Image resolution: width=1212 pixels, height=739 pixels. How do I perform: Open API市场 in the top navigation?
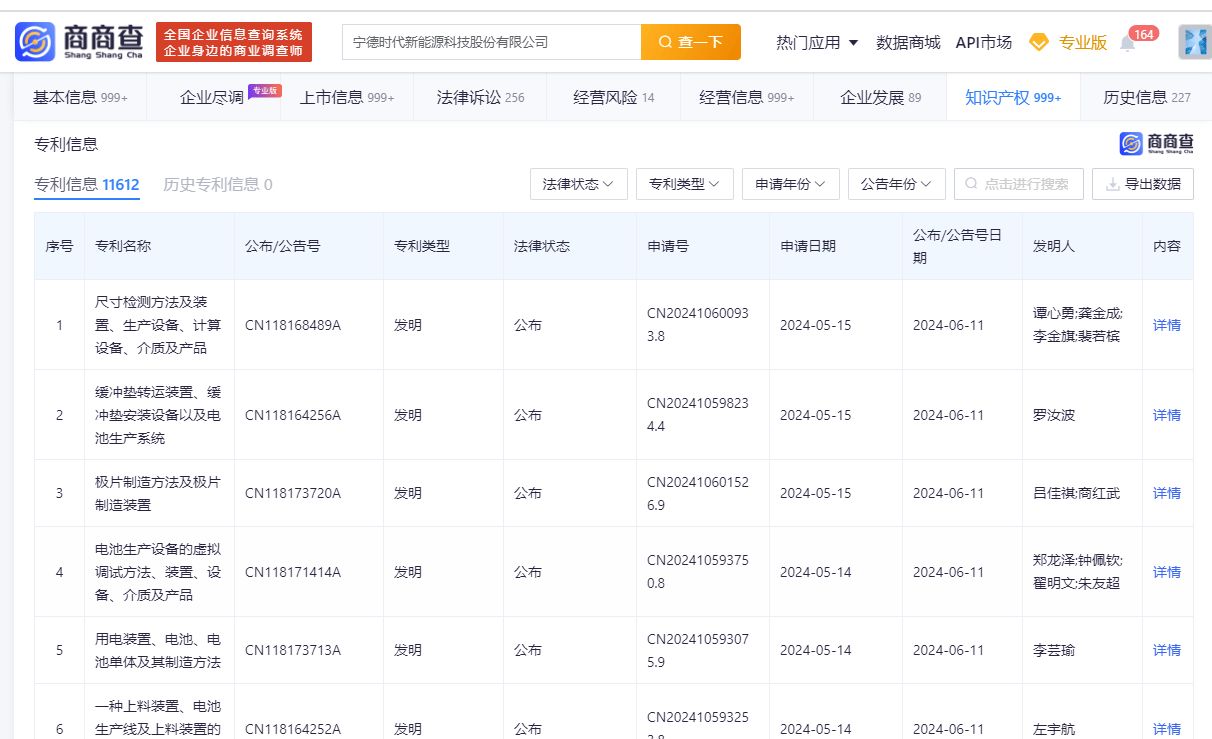pos(983,42)
